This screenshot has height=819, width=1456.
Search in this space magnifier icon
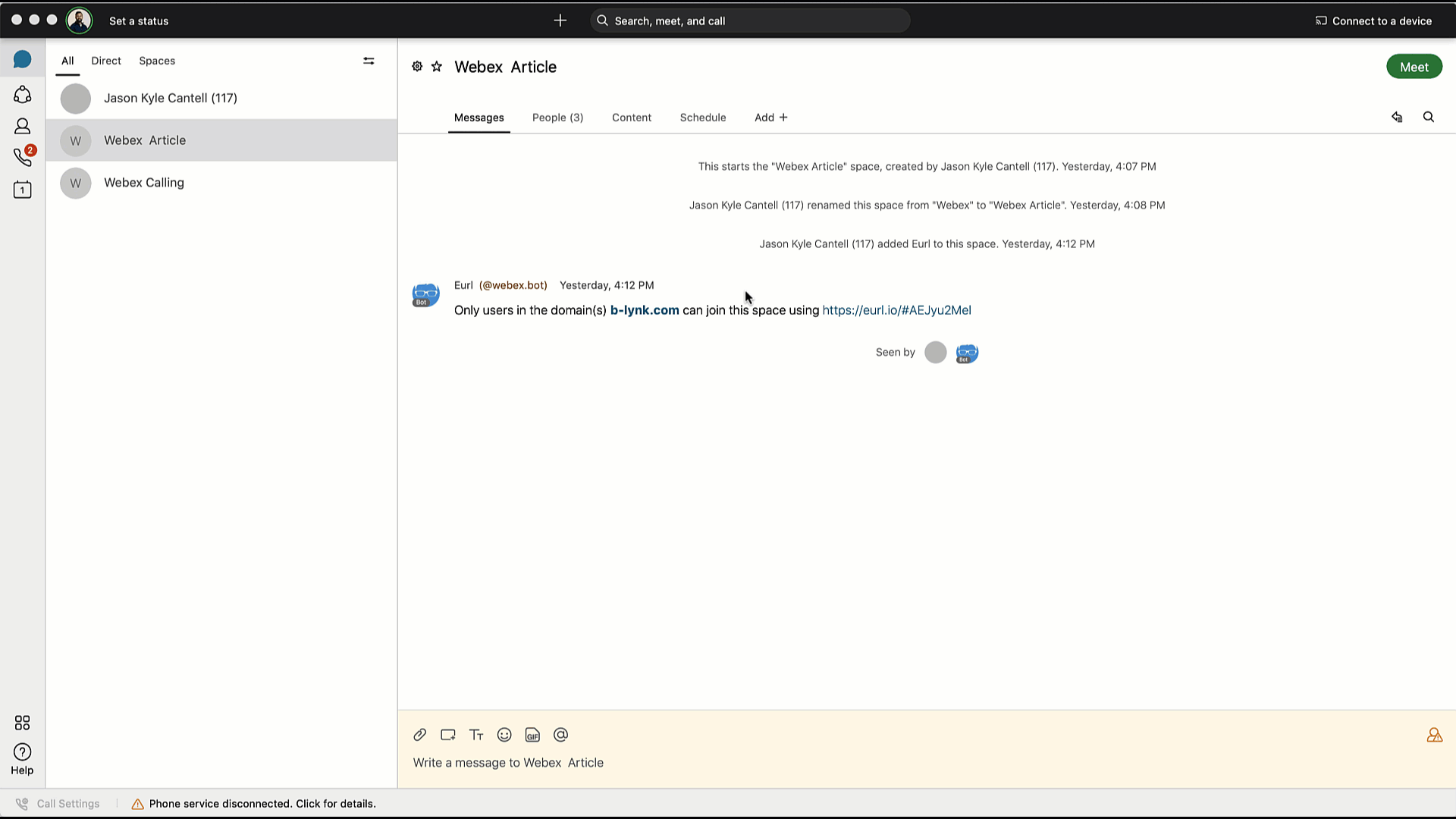pyautogui.click(x=1429, y=117)
